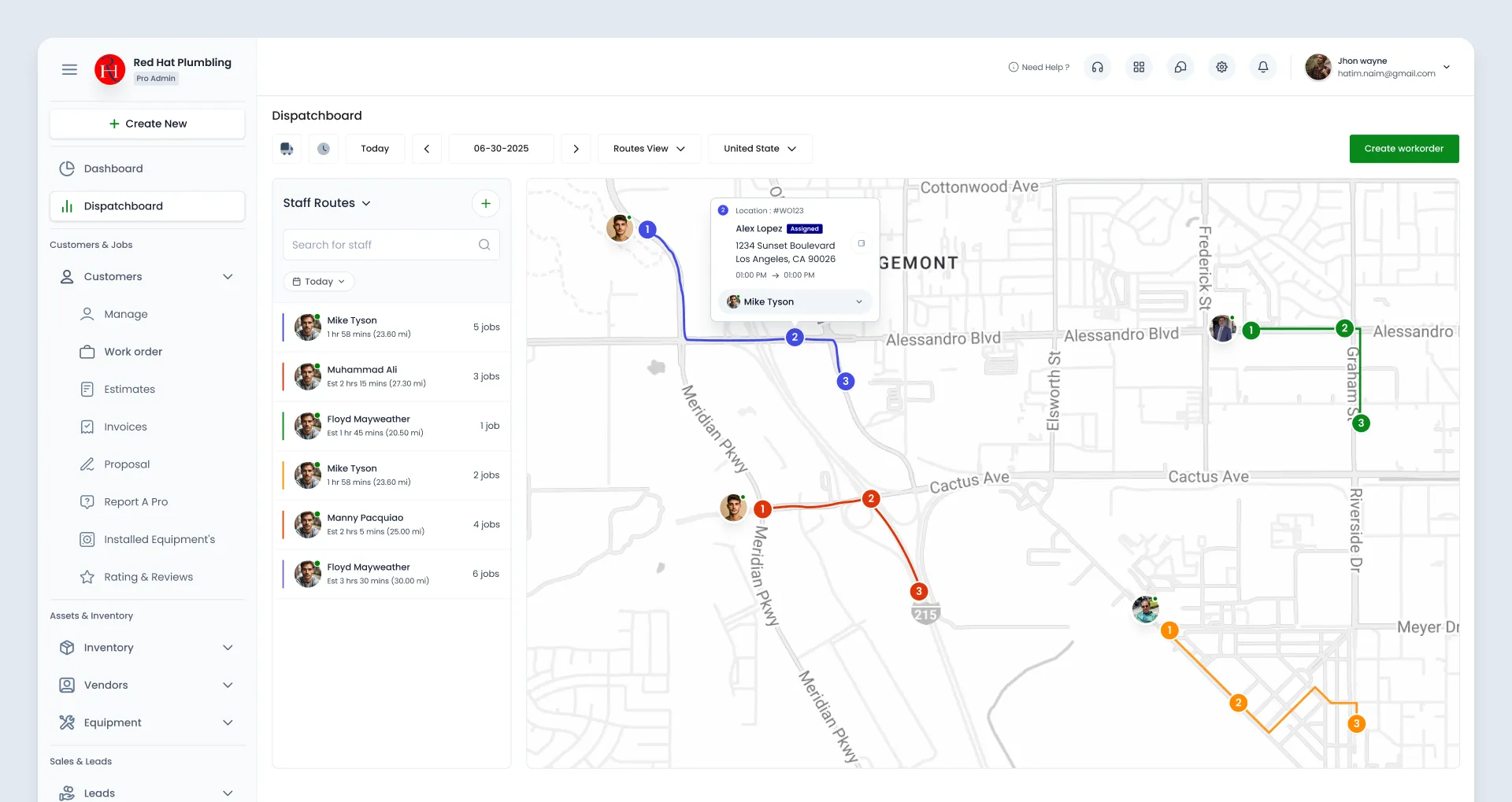Image resolution: width=1512 pixels, height=802 pixels.
Task: Add a staff route with plus icon
Action: pyautogui.click(x=486, y=203)
